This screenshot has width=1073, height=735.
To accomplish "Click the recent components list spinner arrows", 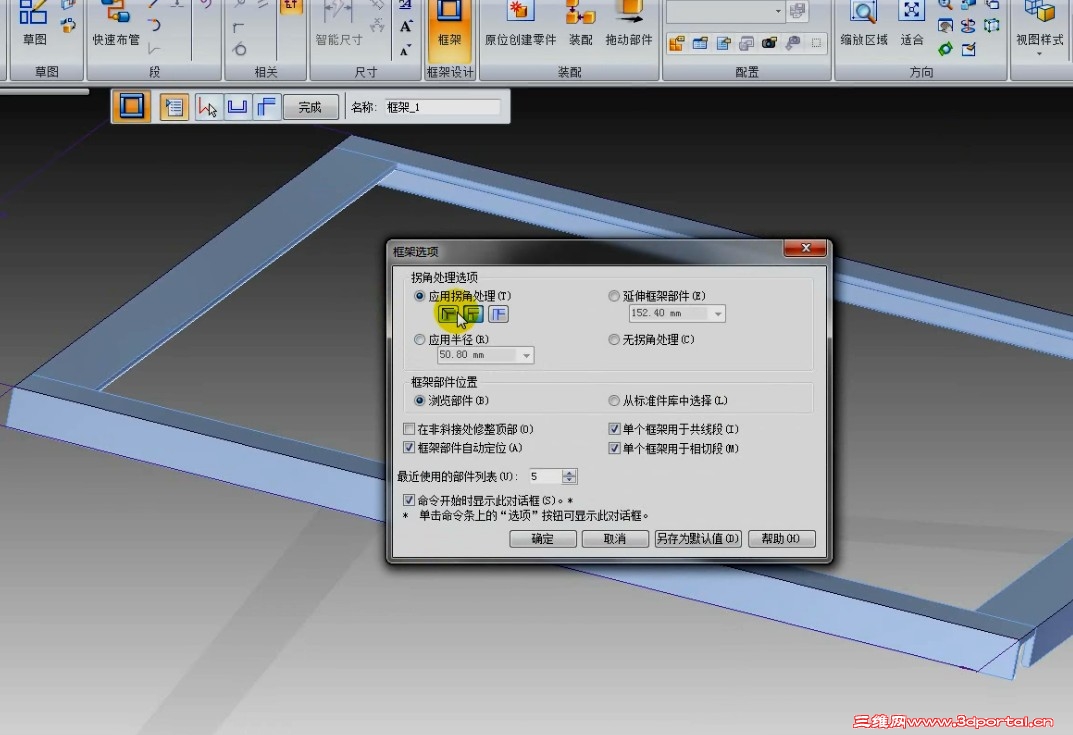I will (569, 476).
